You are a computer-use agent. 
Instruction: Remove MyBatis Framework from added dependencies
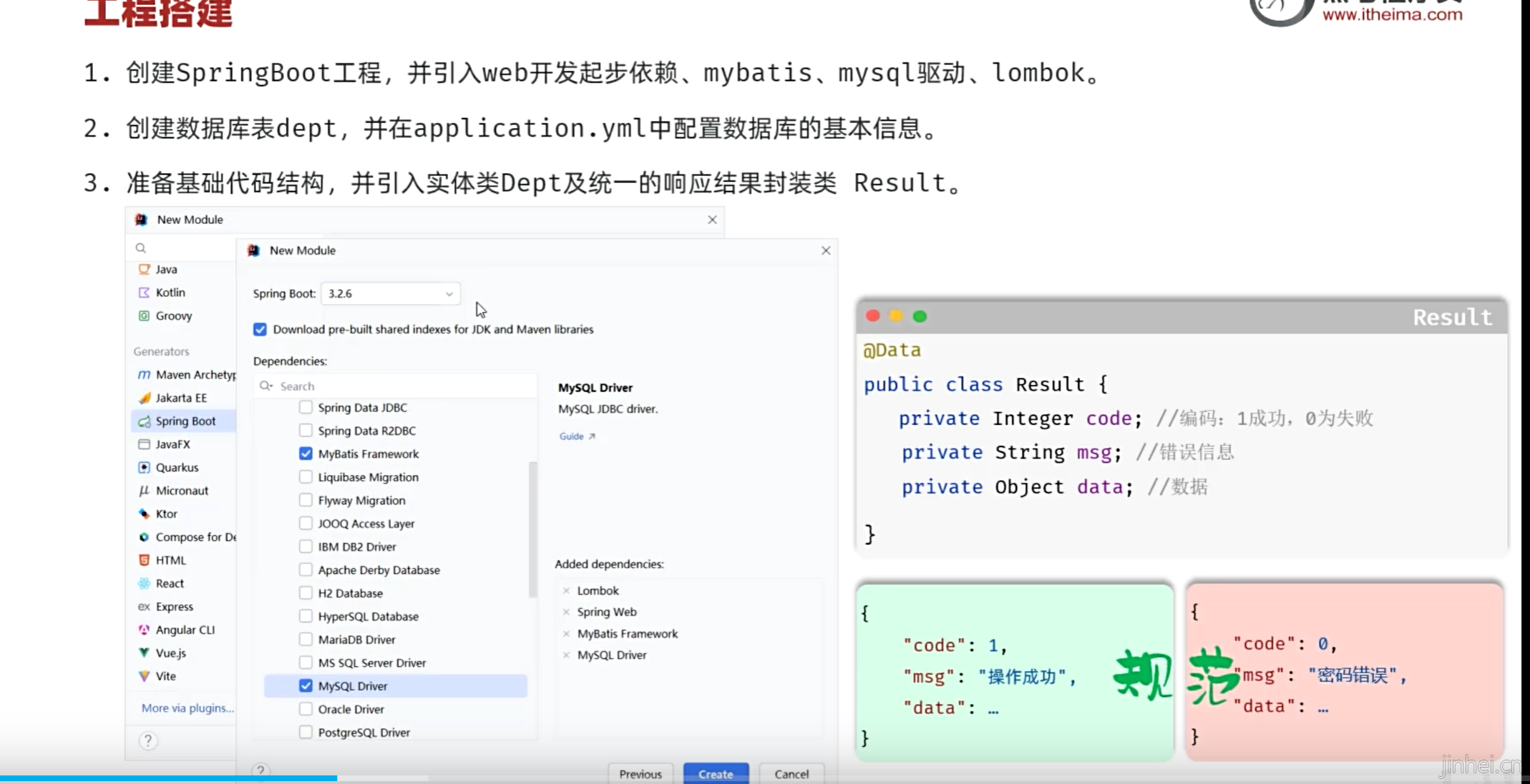[x=566, y=633]
